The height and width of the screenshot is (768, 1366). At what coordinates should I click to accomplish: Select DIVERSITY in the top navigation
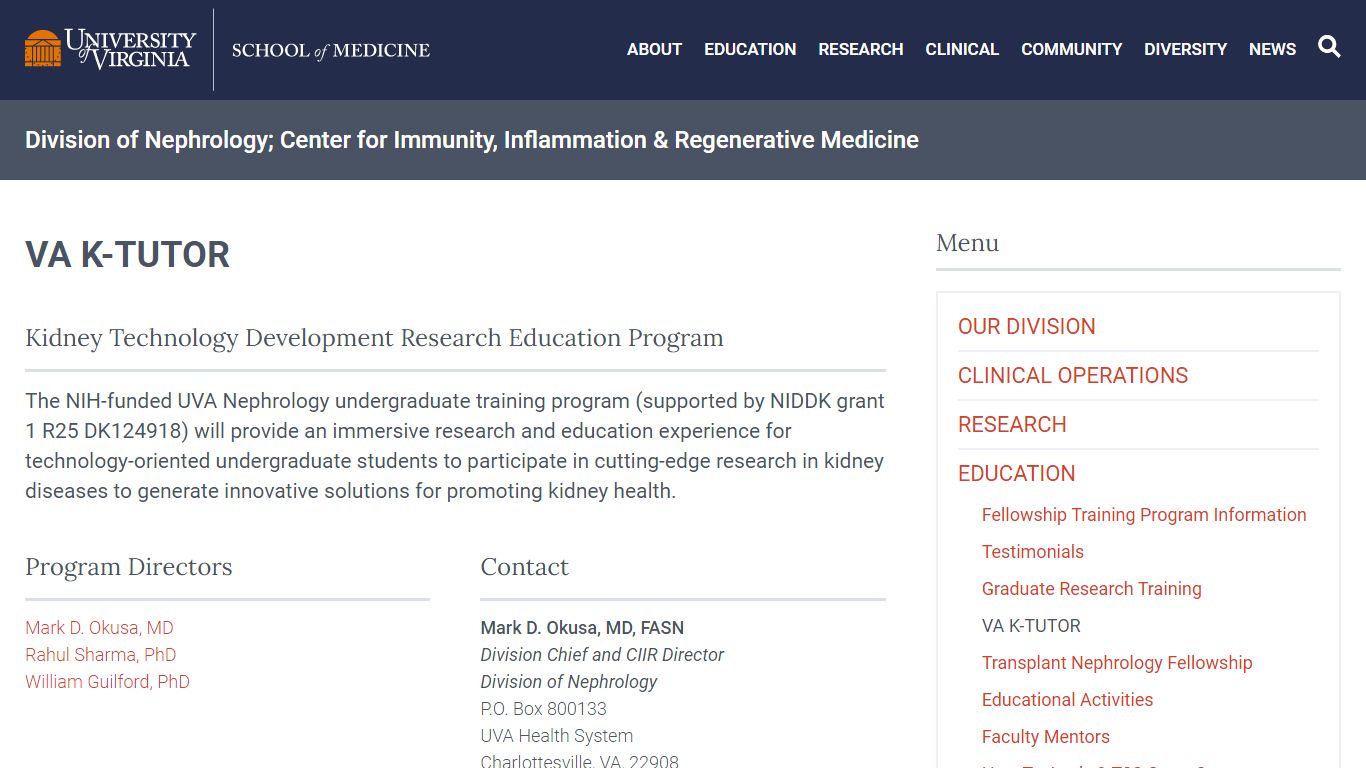pos(1185,49)
